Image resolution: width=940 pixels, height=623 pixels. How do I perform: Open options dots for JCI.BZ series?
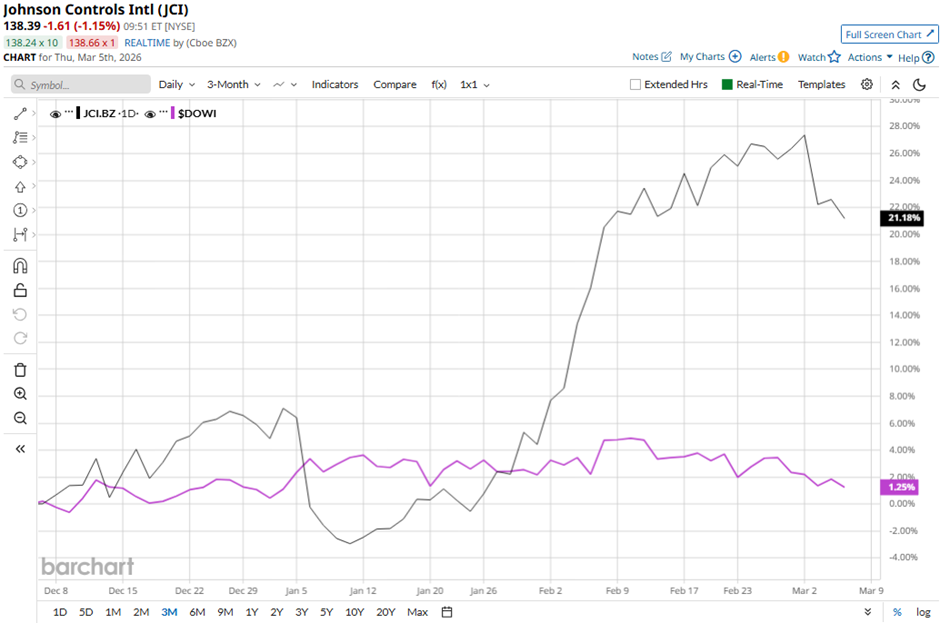tap(69, 112)
